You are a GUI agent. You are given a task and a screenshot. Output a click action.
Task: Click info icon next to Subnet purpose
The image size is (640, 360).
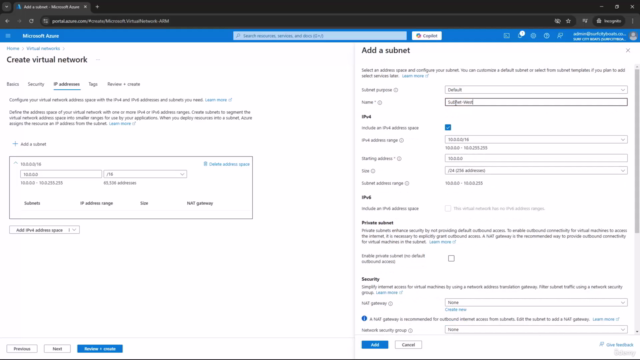[396, 90]
